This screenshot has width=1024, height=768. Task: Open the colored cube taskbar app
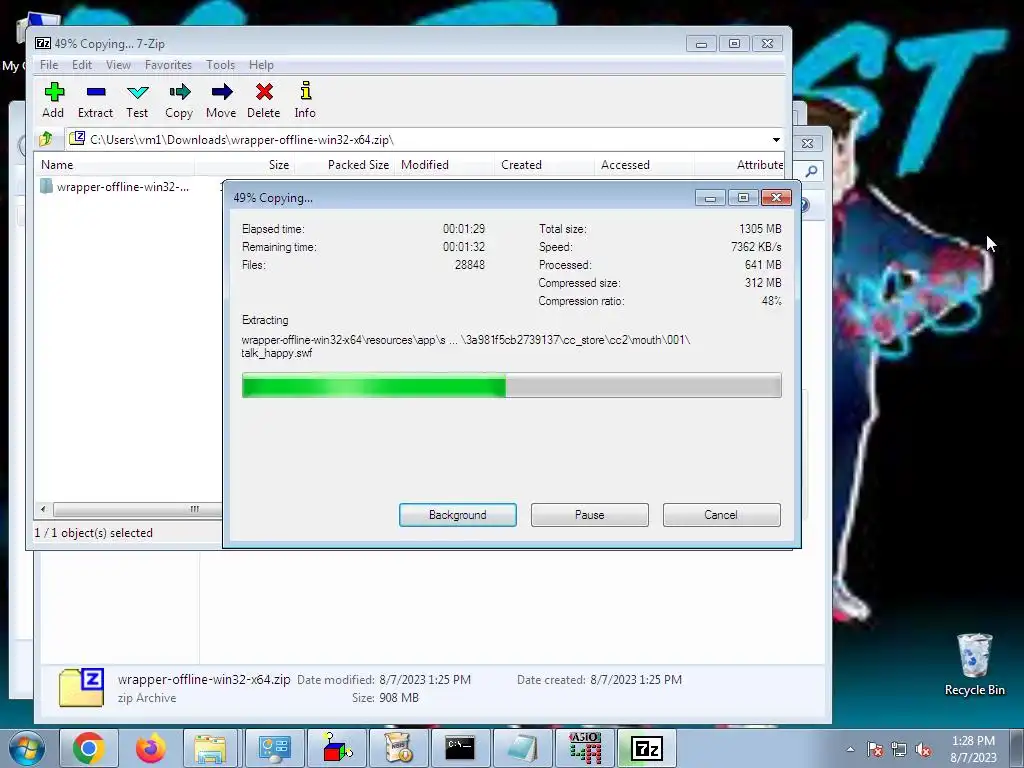tap(337, 748)
